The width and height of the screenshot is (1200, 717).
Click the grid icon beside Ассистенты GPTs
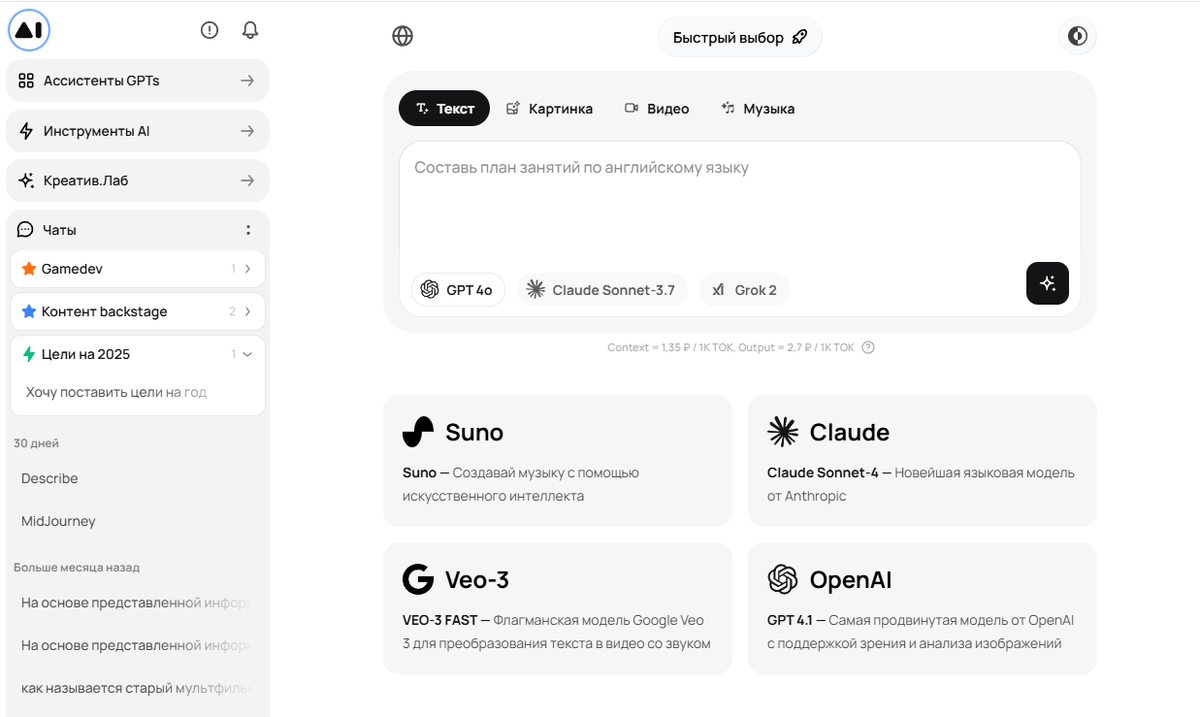(26, 81)
